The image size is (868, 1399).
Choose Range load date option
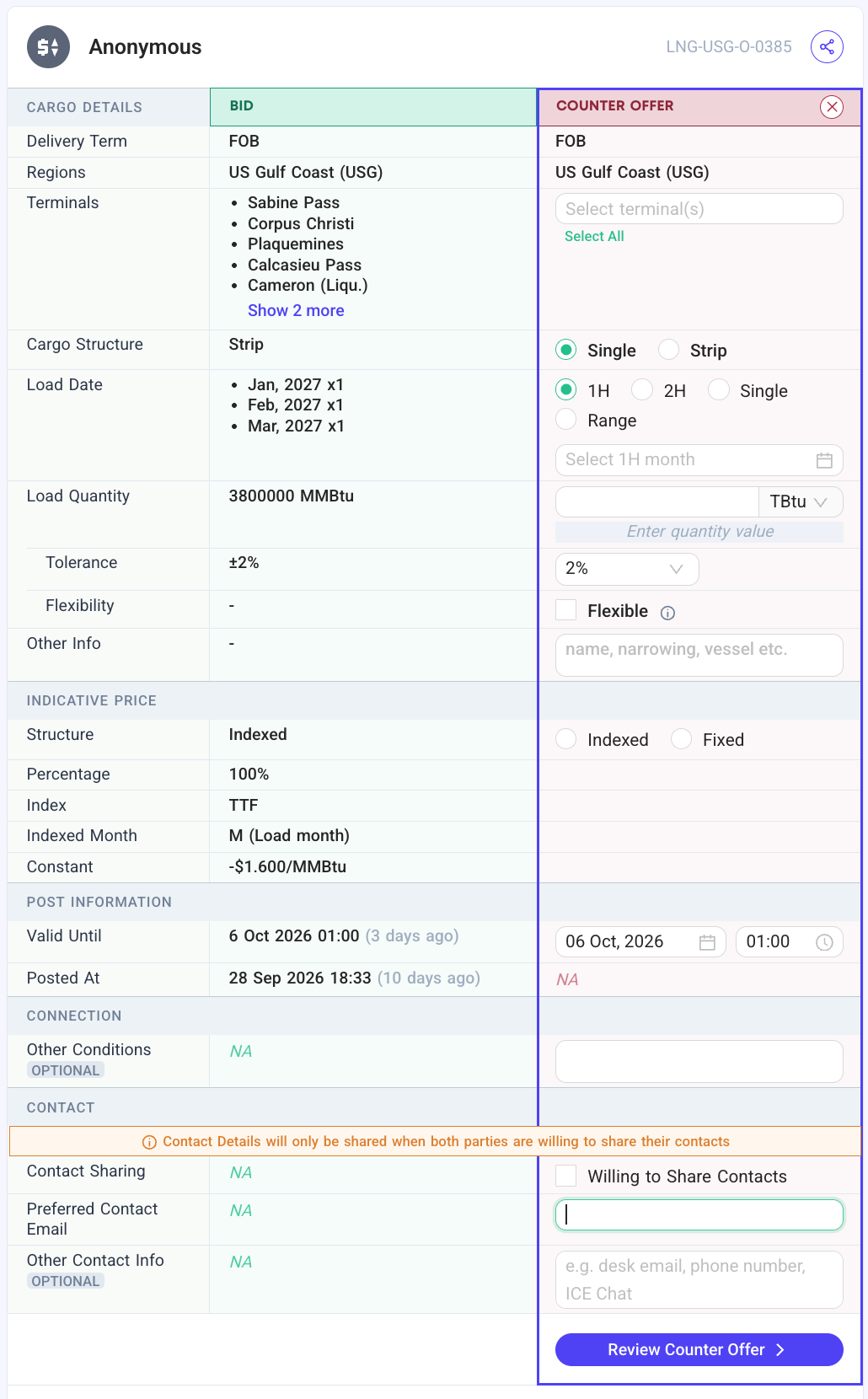[x=565, y=419]
